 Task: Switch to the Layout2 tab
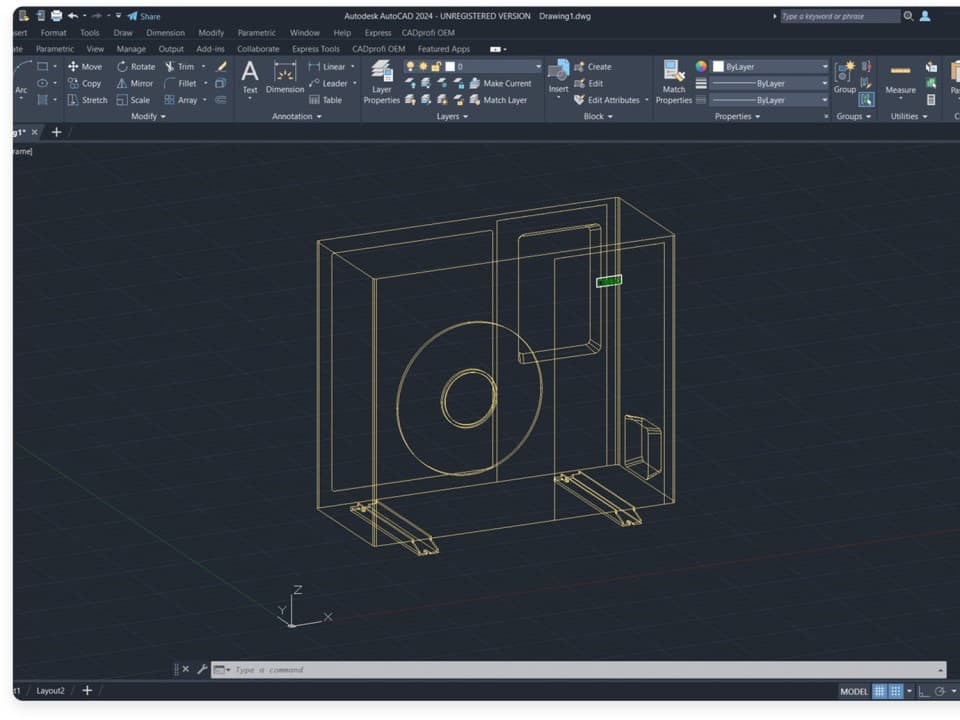tap(52, 690)
